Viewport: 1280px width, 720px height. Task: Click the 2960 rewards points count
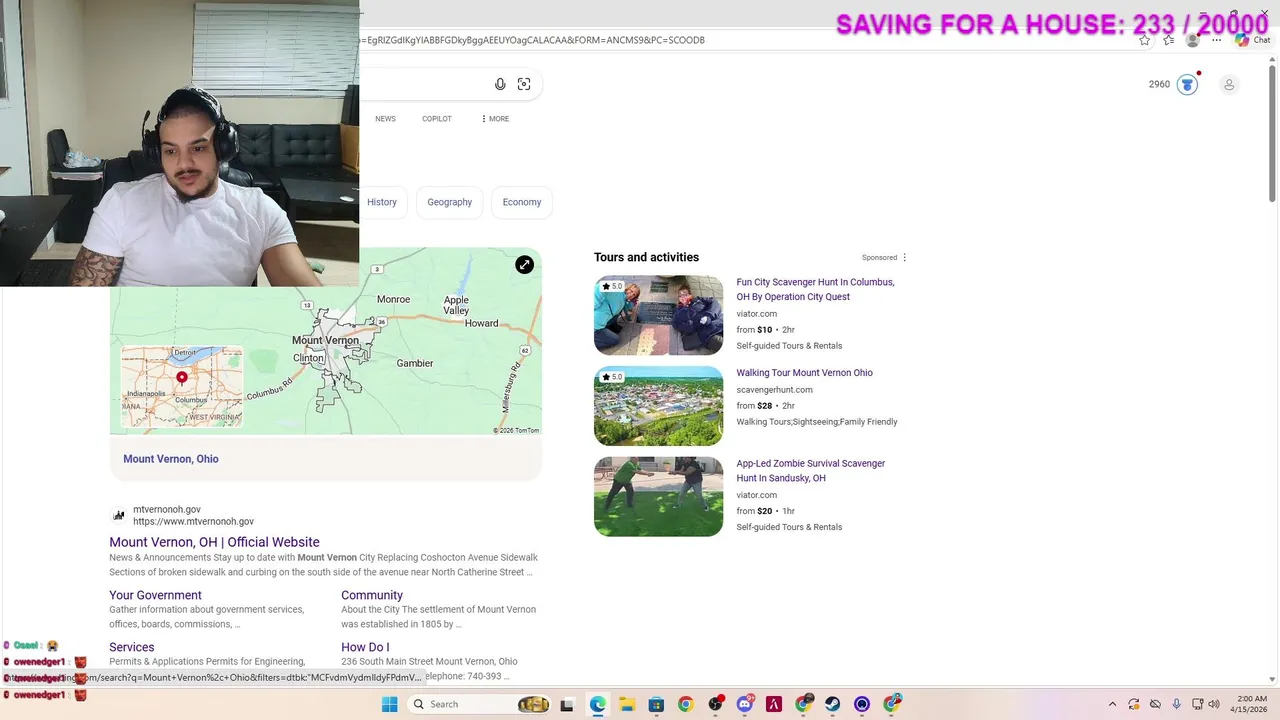pyautogui.click(x=1159, y=84)
